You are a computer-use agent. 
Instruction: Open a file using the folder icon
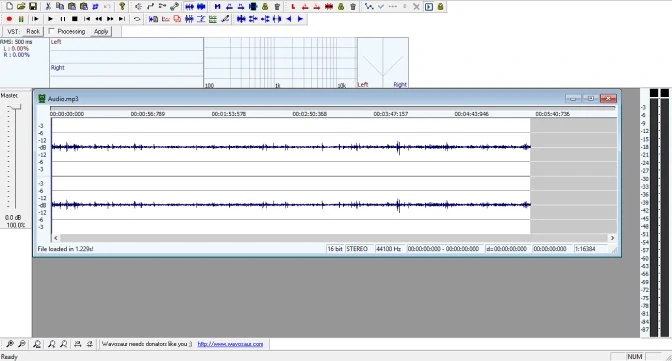pos(21,6)
